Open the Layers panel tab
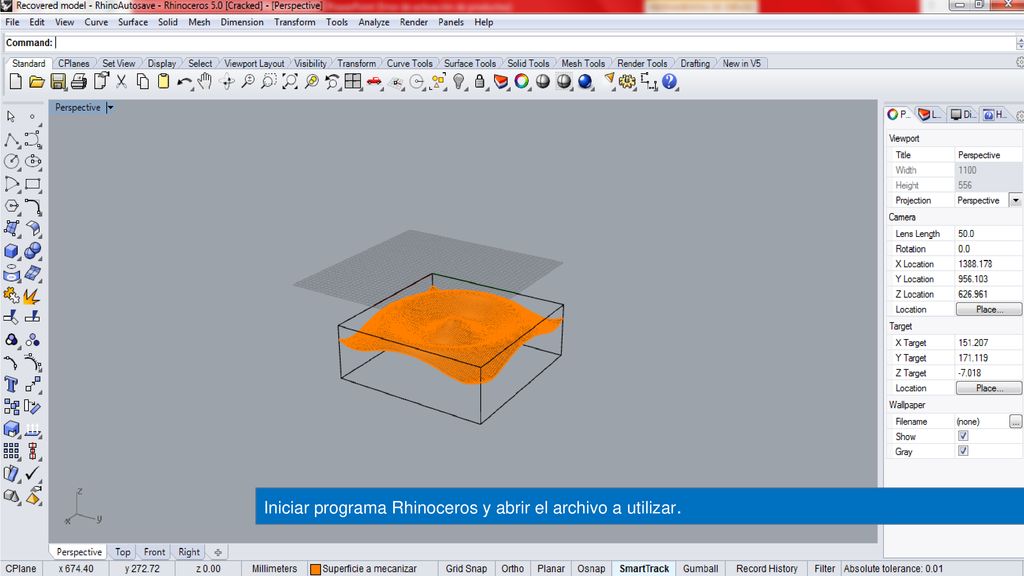Image resolution: width=1024 pixels, height=576 pixels. (x=930, y=115)
